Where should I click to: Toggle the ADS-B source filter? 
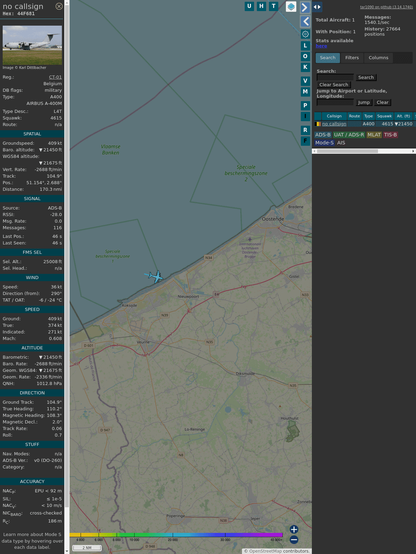(x=323, y=135)
